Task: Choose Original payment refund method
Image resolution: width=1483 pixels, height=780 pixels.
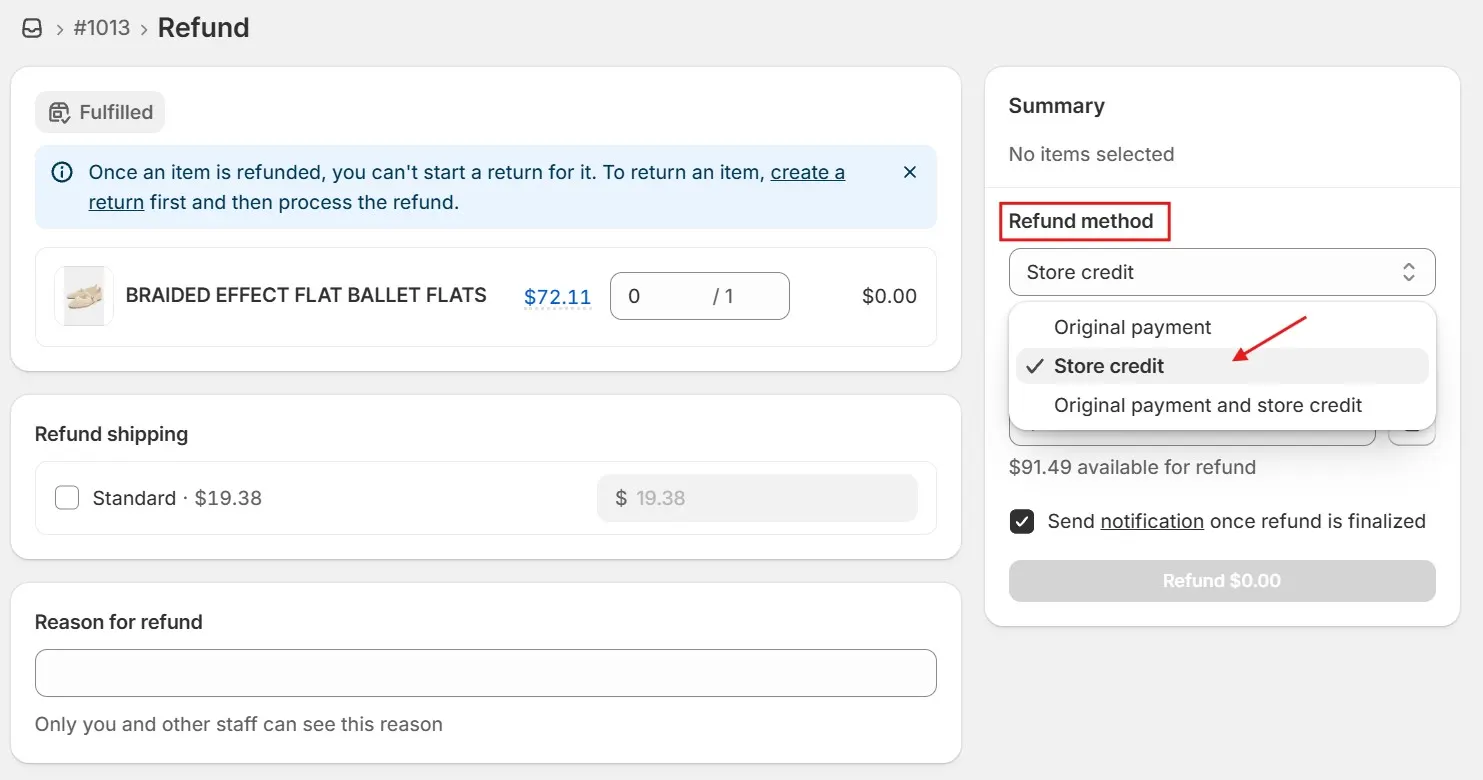Action: (1222, 328)
